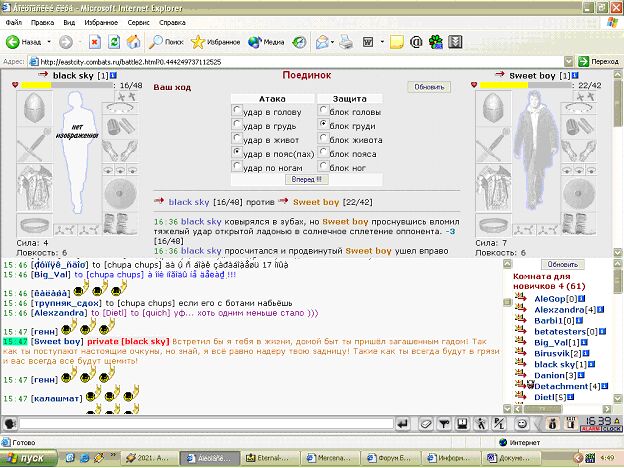The height and width of the screenshot is (468, 624).
Task: Open Вид menu
Action: 69,23
